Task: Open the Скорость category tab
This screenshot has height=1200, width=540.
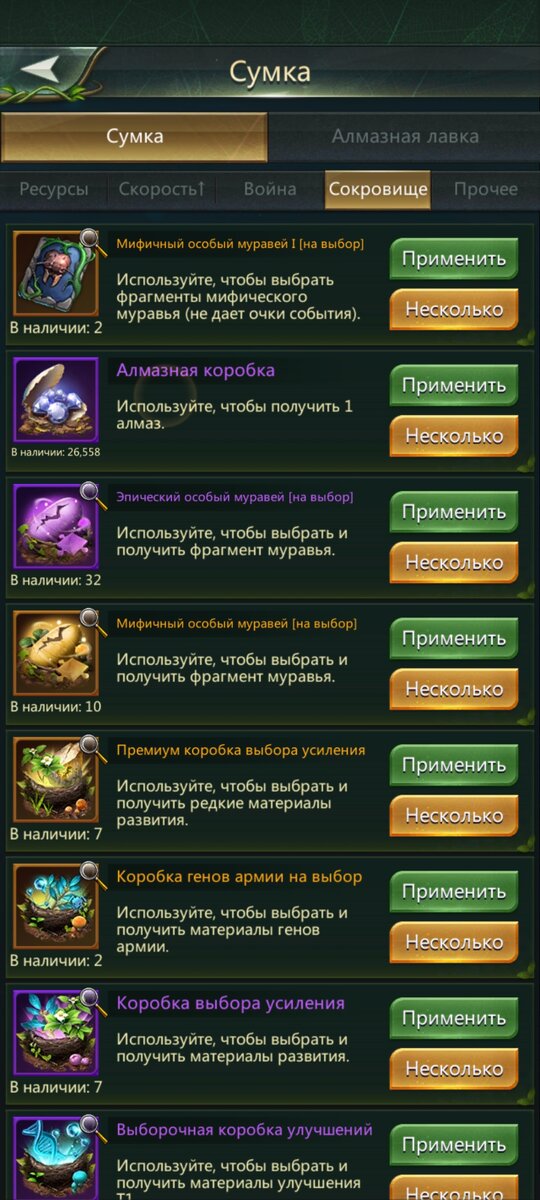Action: click(162, 189)
